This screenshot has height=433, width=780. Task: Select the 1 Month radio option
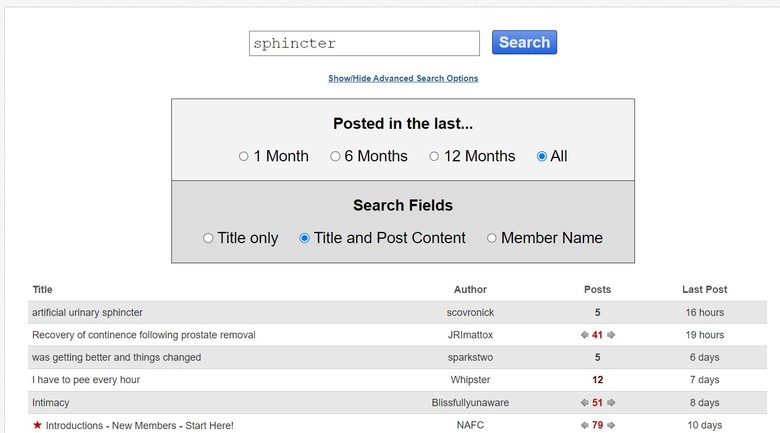pos(244,157)
